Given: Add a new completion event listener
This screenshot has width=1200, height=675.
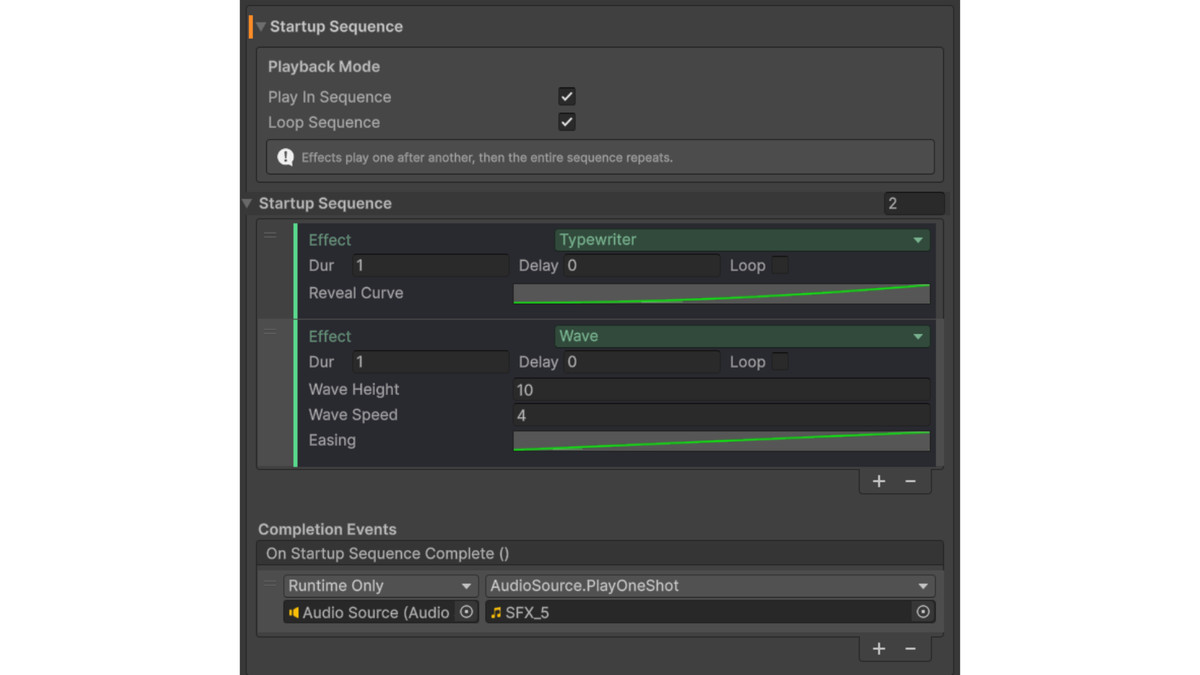Looking at the screenshot, I should pyautogui.click(x=879, y=649).
